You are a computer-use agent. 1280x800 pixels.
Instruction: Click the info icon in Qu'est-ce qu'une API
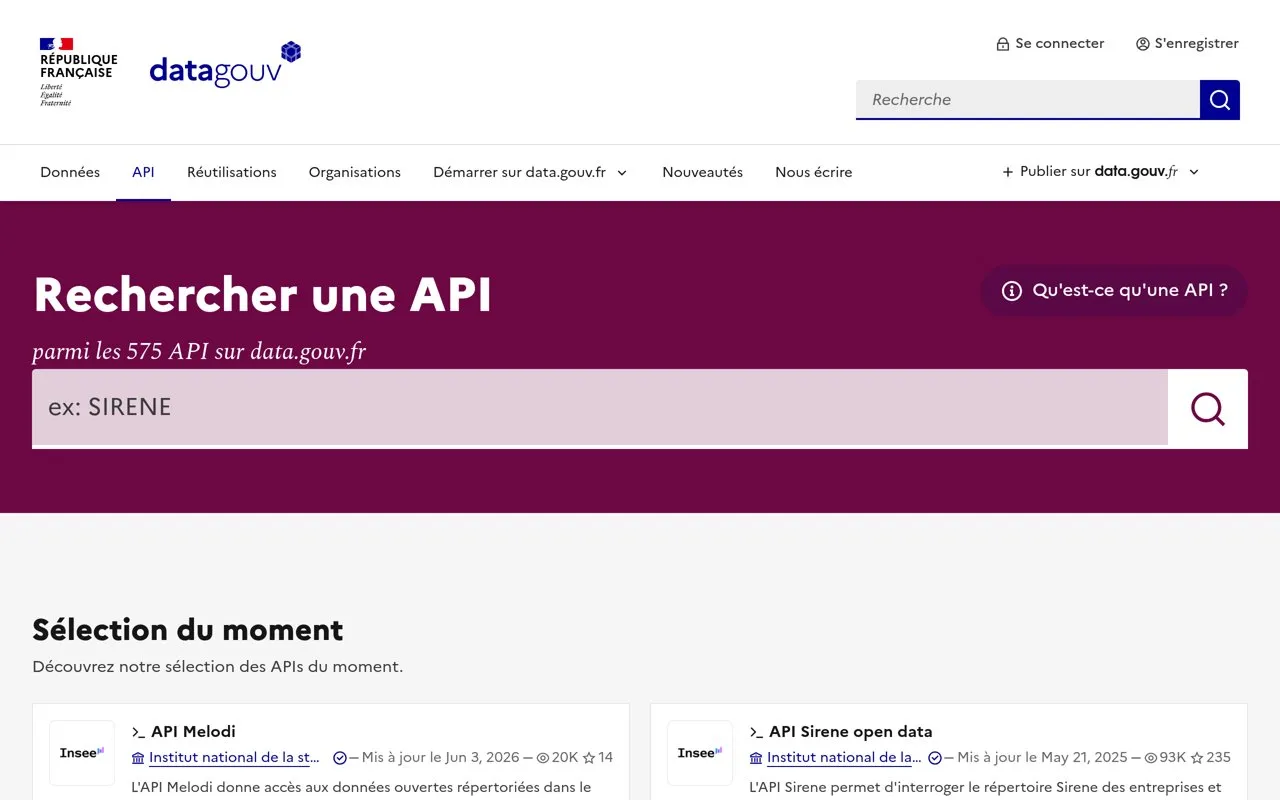1012,291
